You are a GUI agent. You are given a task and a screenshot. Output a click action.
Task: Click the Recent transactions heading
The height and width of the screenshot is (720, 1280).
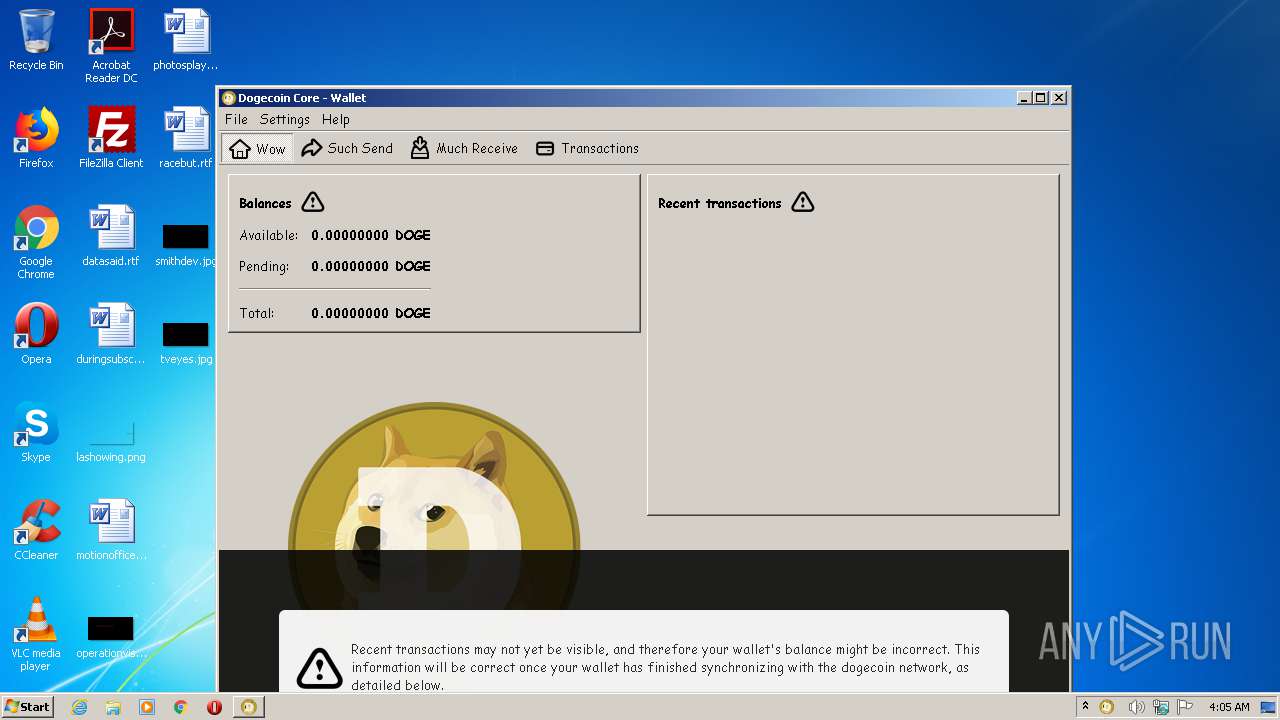click(720, 203)
